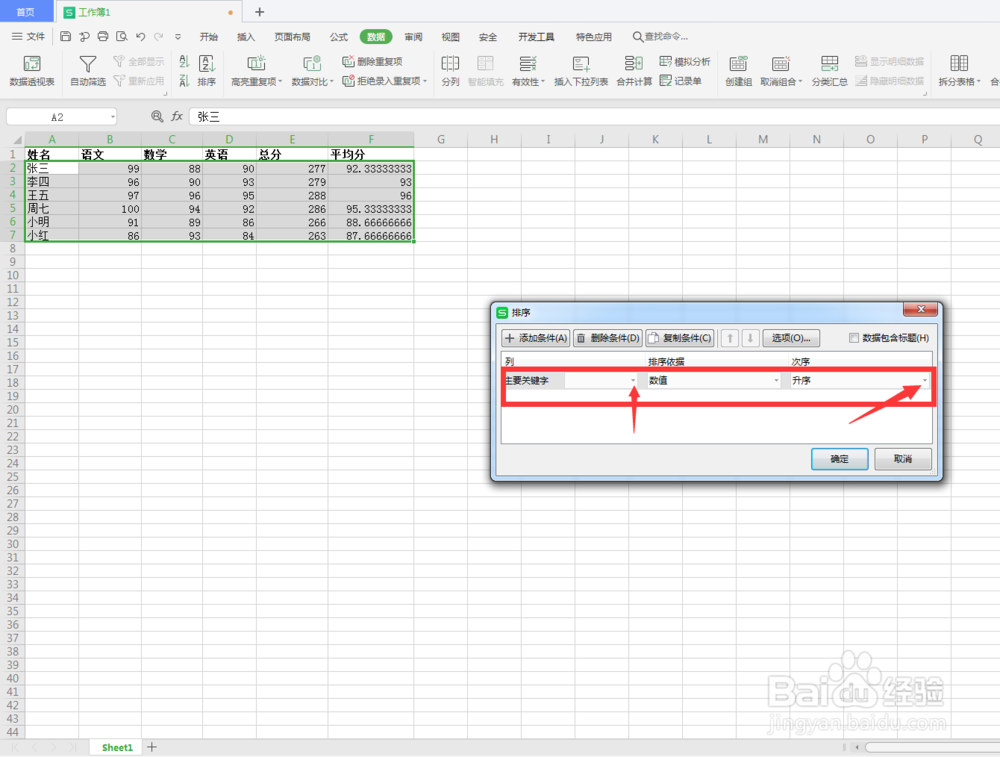Click 添加条件(A) in sort dialog
The width and height of the screenshot is (1000, 757).
536,338
